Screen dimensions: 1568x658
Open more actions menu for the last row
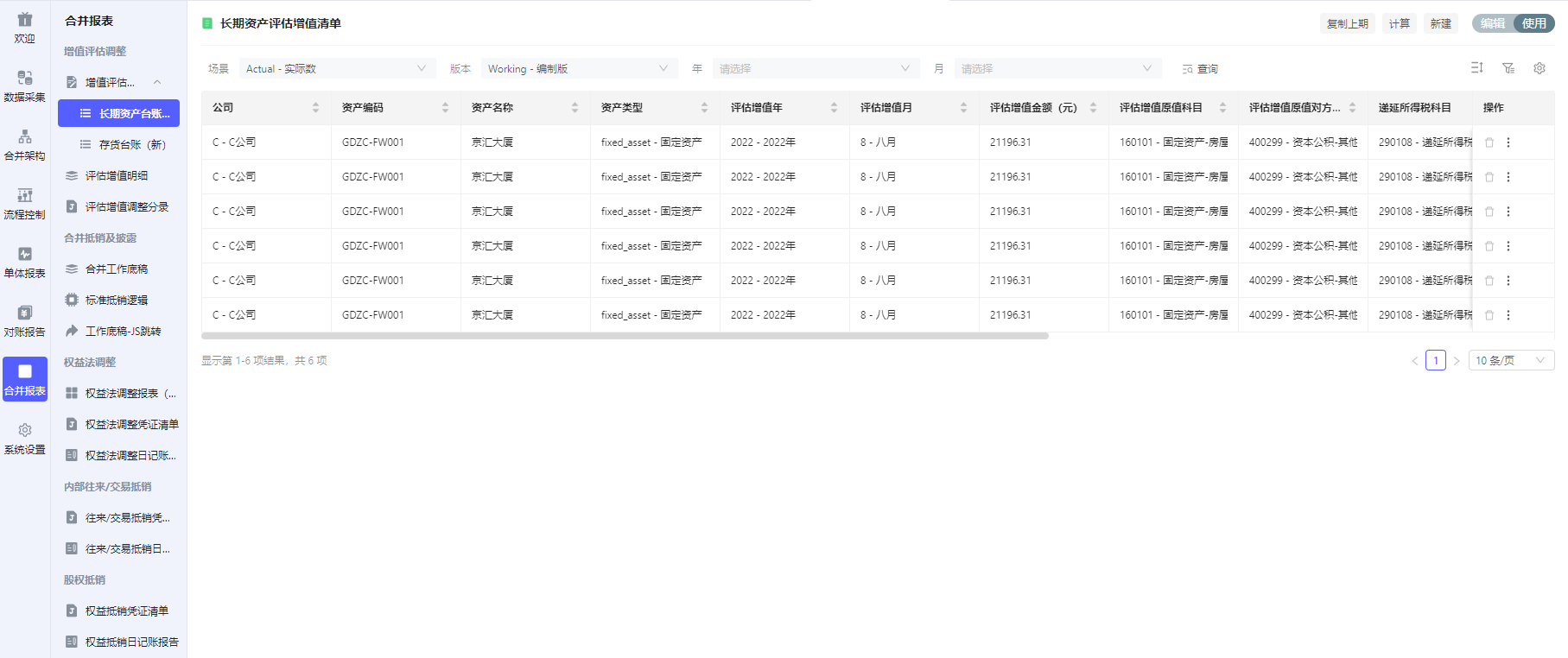pyautogui.click(x=1508, y=315)
